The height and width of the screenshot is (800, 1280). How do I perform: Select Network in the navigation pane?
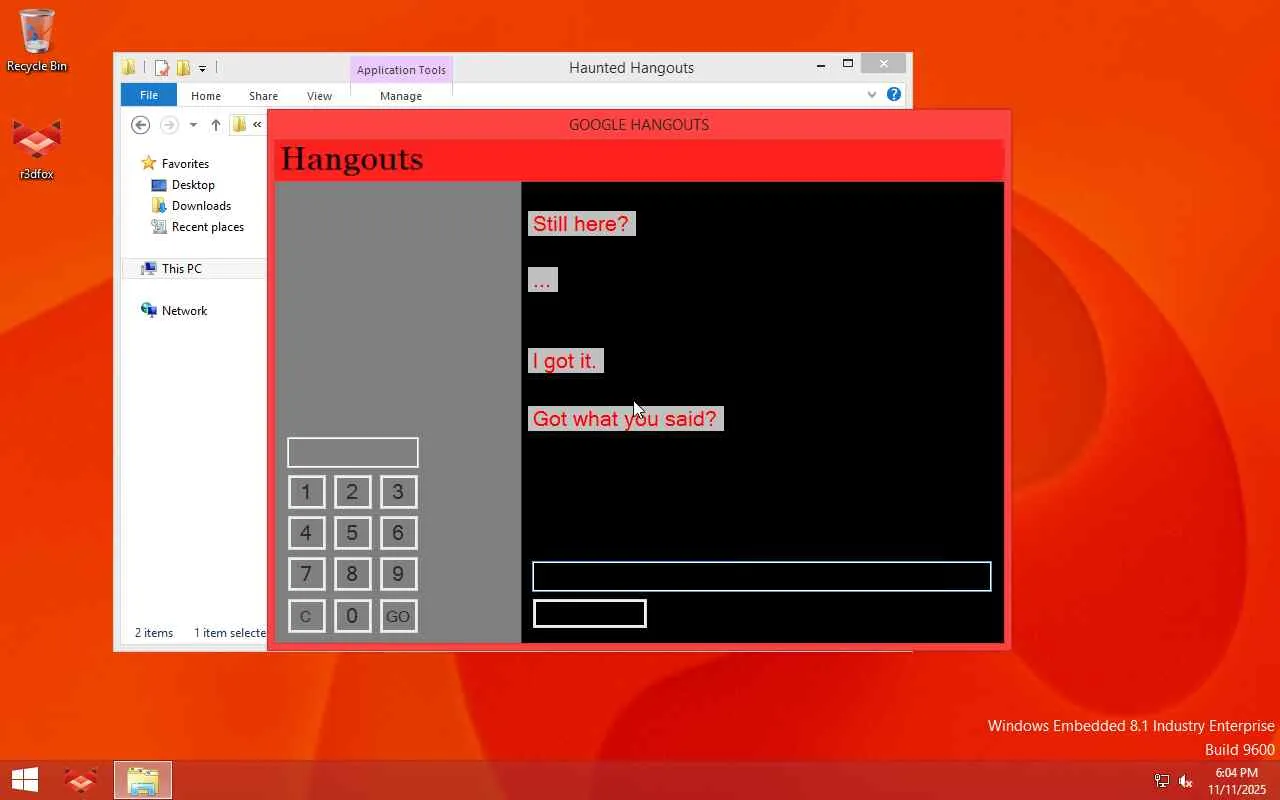[x=174, y=310]
